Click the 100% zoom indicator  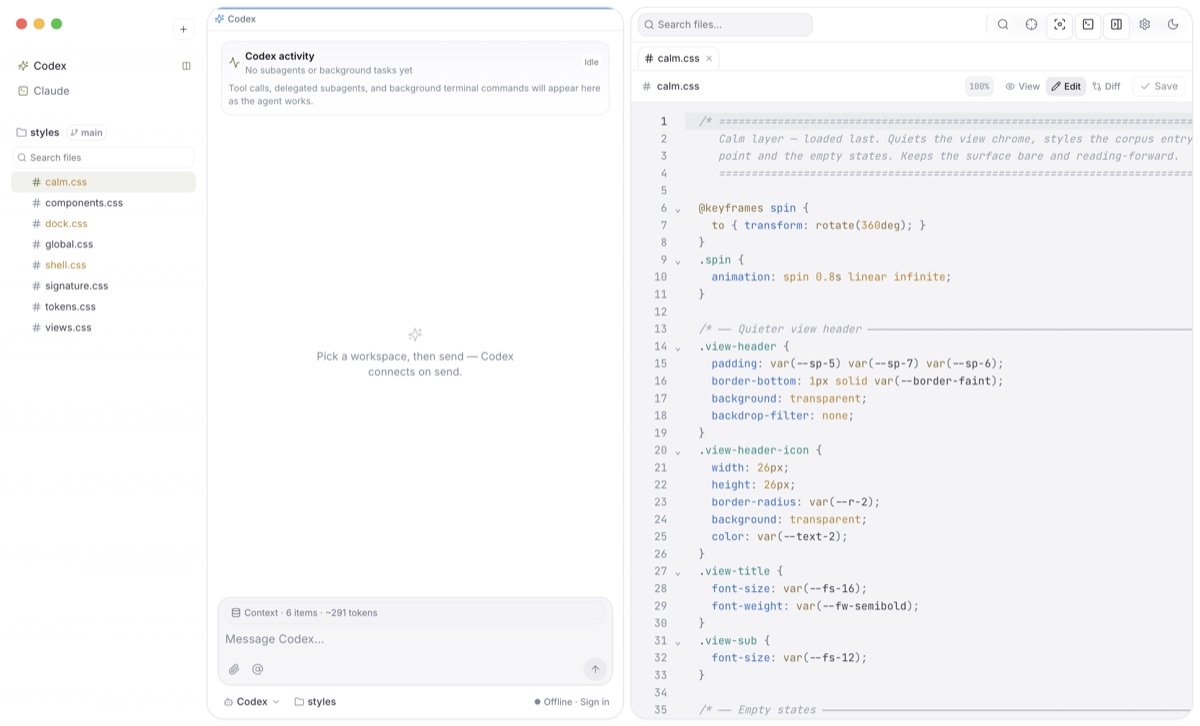tap(979, 86)
